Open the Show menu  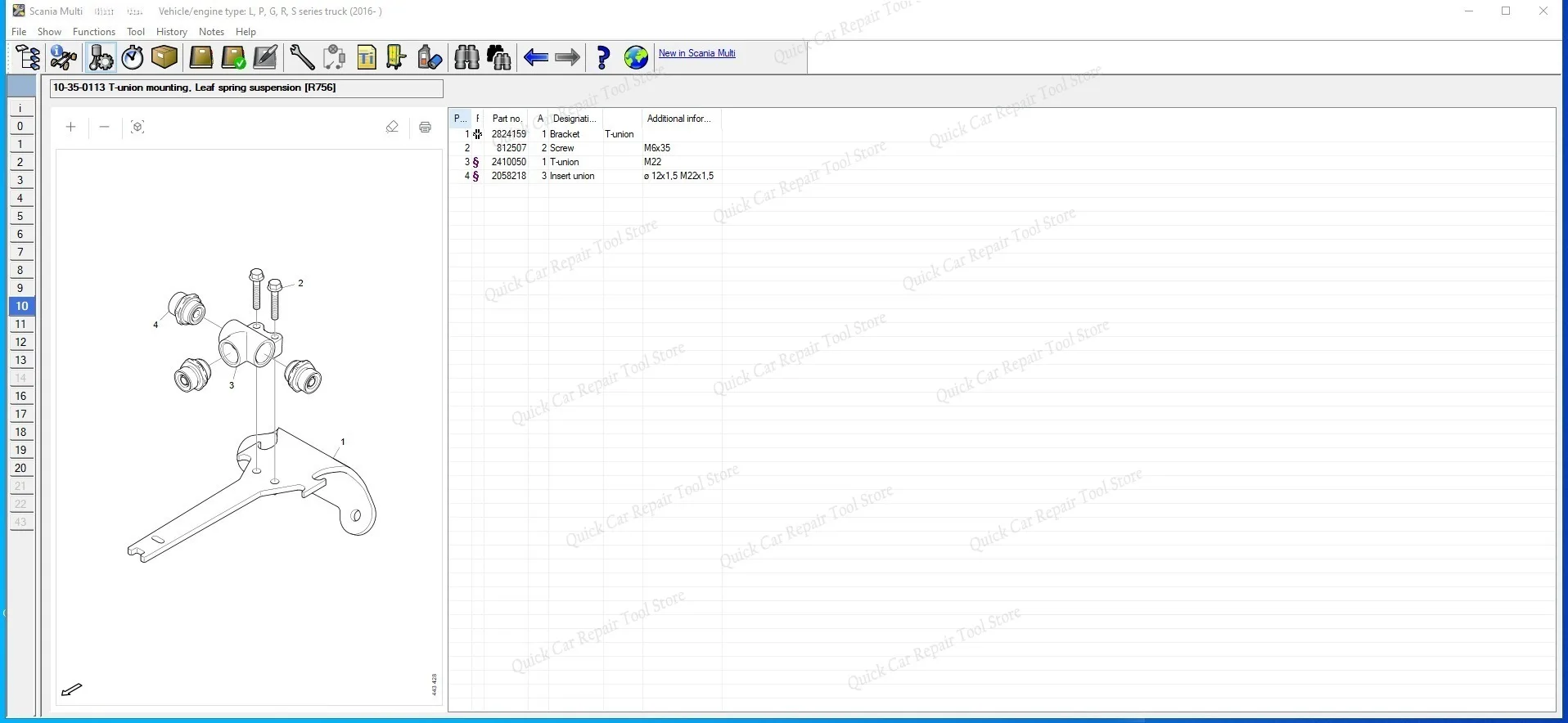(x=49, y=32)
